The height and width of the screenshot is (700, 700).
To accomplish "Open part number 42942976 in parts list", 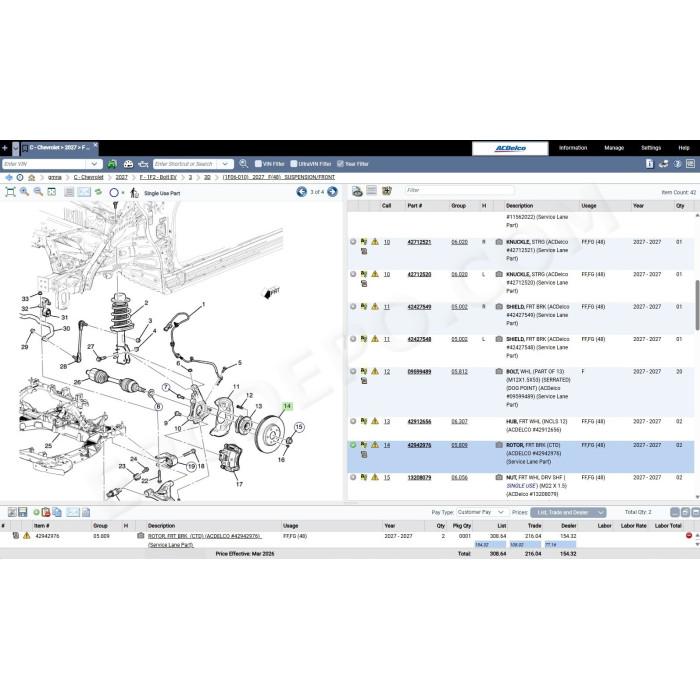I will point(419,445).
